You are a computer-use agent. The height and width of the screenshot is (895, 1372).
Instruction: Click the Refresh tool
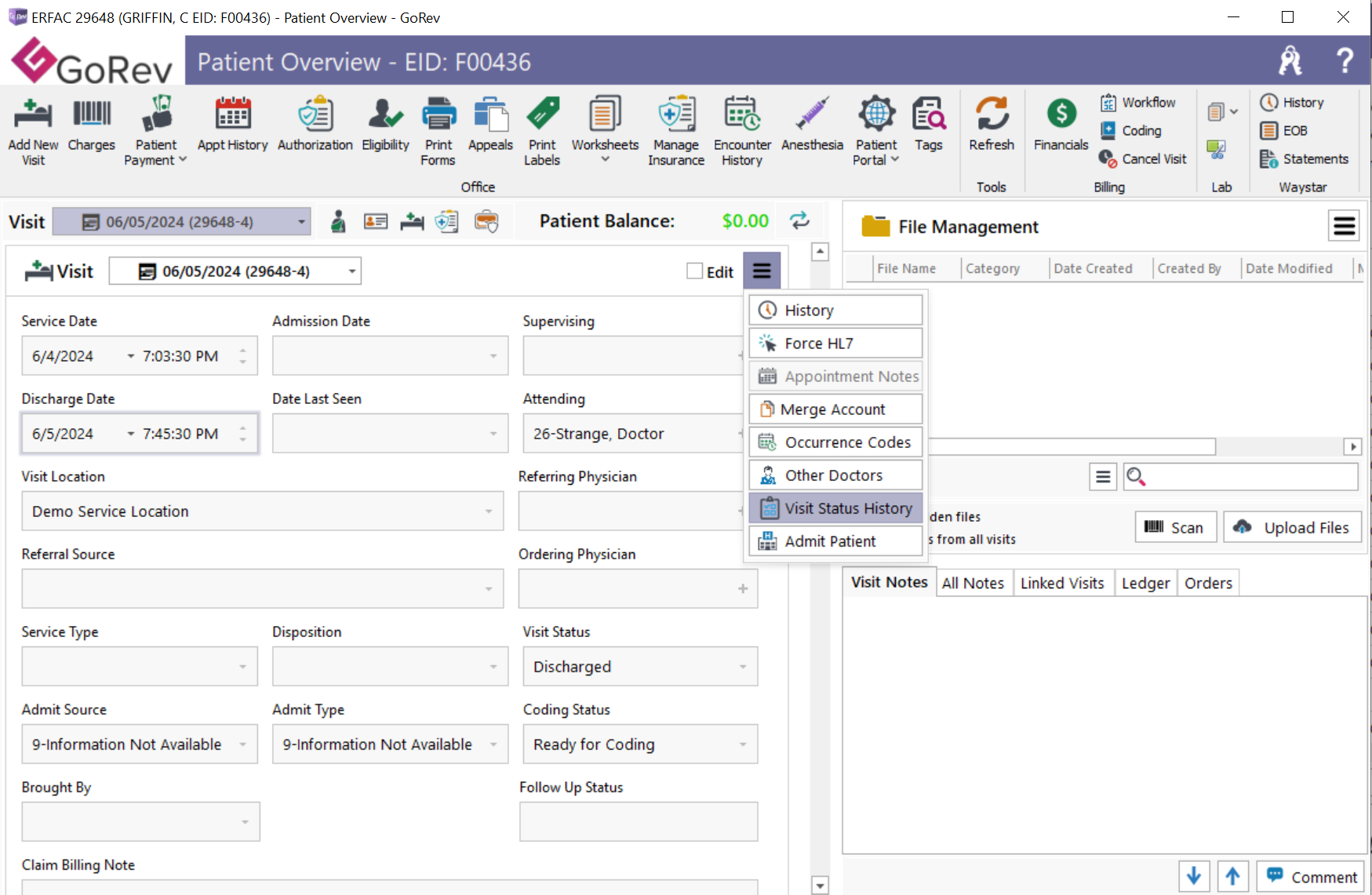pos(992,124)
